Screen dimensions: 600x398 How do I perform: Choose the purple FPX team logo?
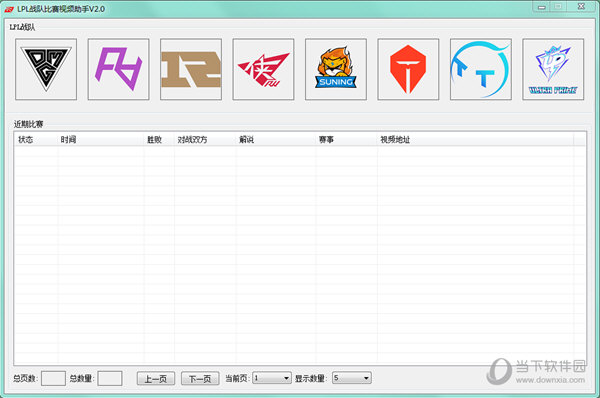tap(119, 69)
